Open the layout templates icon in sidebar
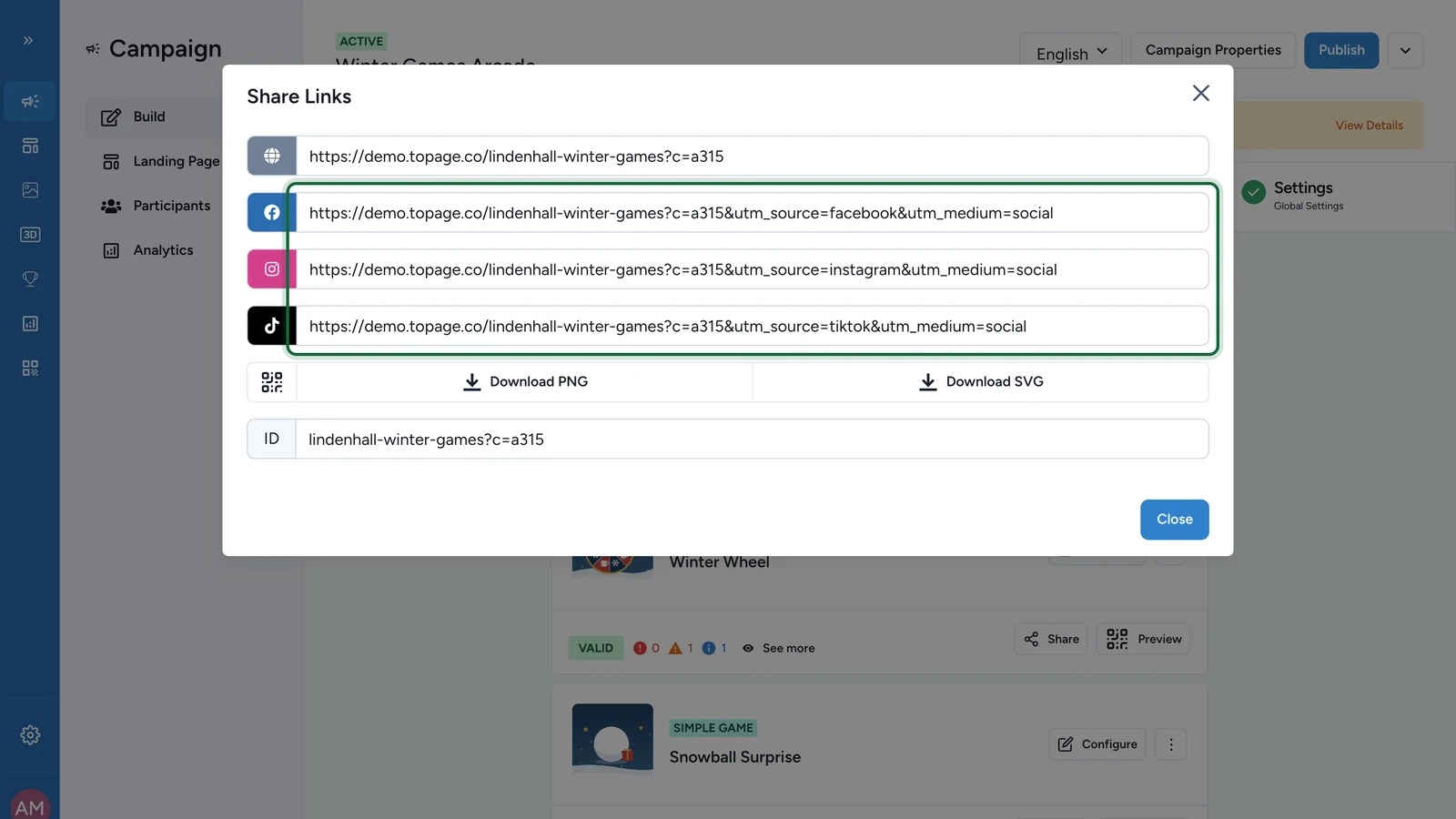 pyautogui.click(x=30, y=146)
